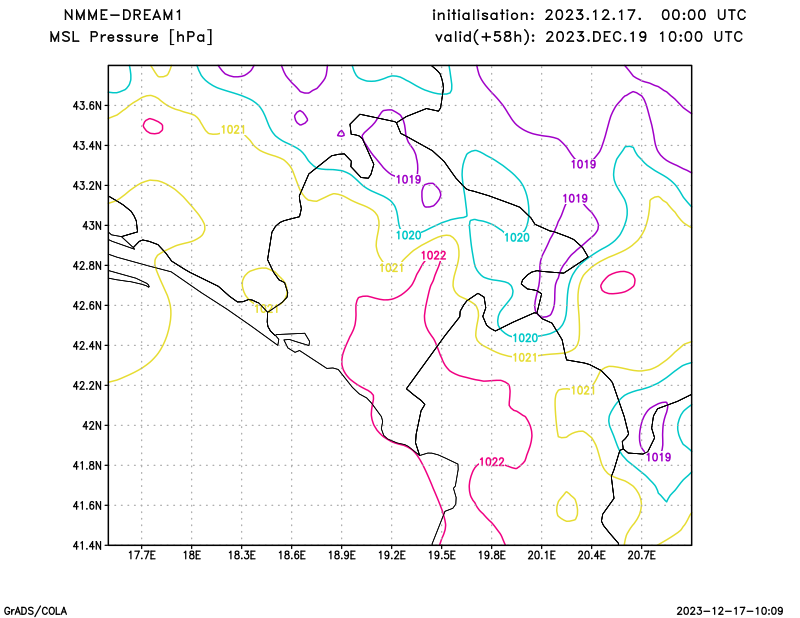Click the 41.8N latitude axis label
The width and height of the screenshot is (800, 618).
[87, 465]
